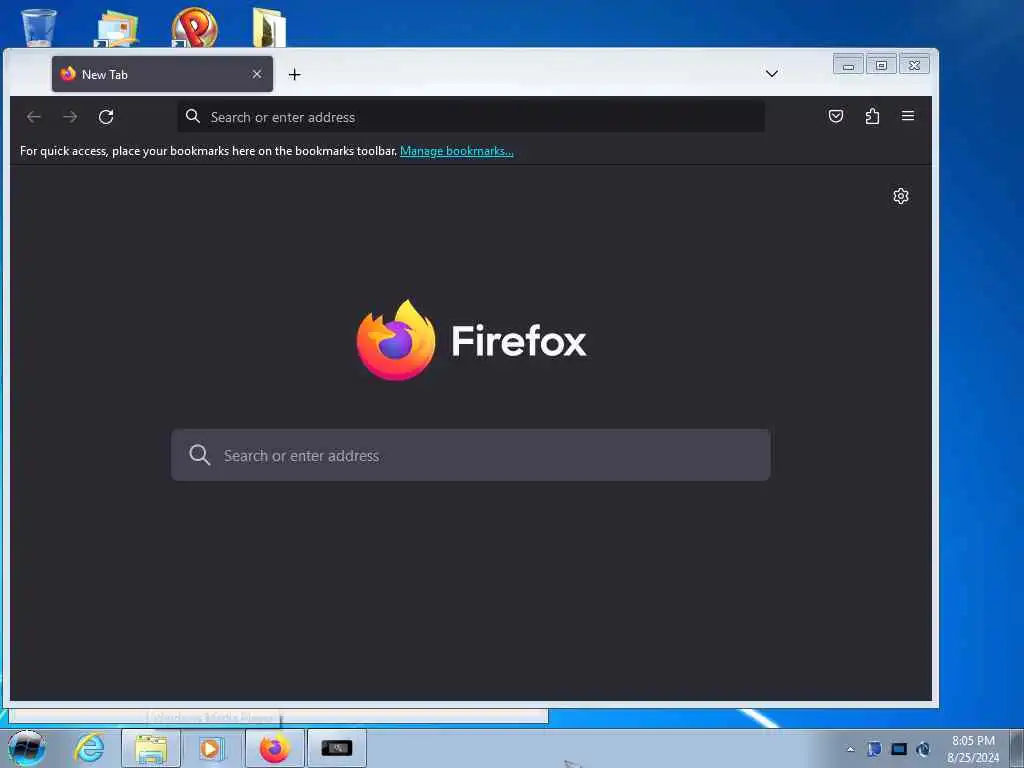This screenshot has width=1024, height=768.
Task: Select the New Tab tab
Action: (x=162, y=74)
